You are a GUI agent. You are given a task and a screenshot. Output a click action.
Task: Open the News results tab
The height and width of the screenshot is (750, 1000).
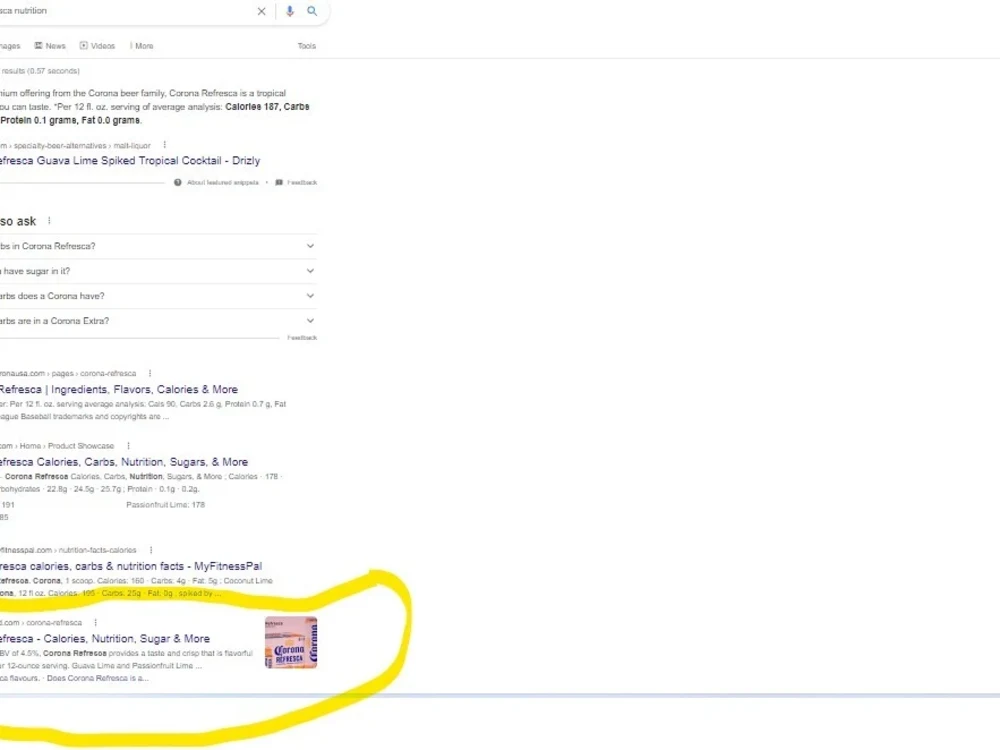point(50,46)
